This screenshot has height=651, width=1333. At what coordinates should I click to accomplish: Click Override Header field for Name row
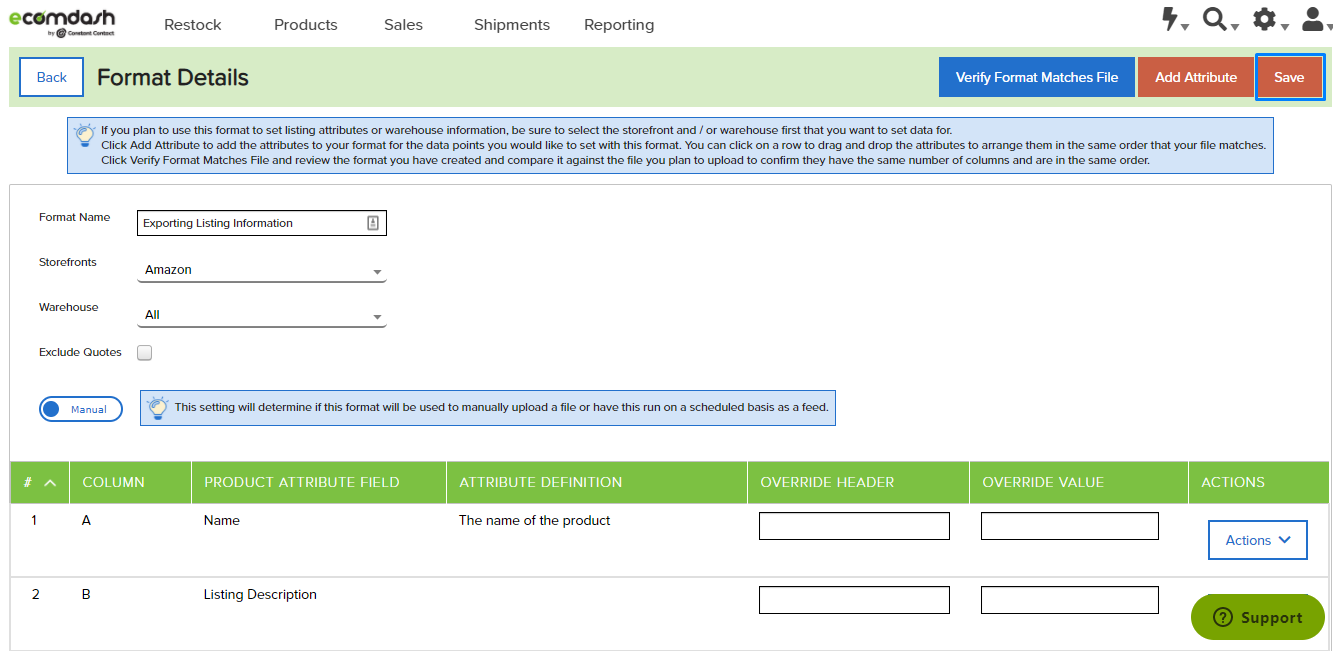(x=854, y=526)
